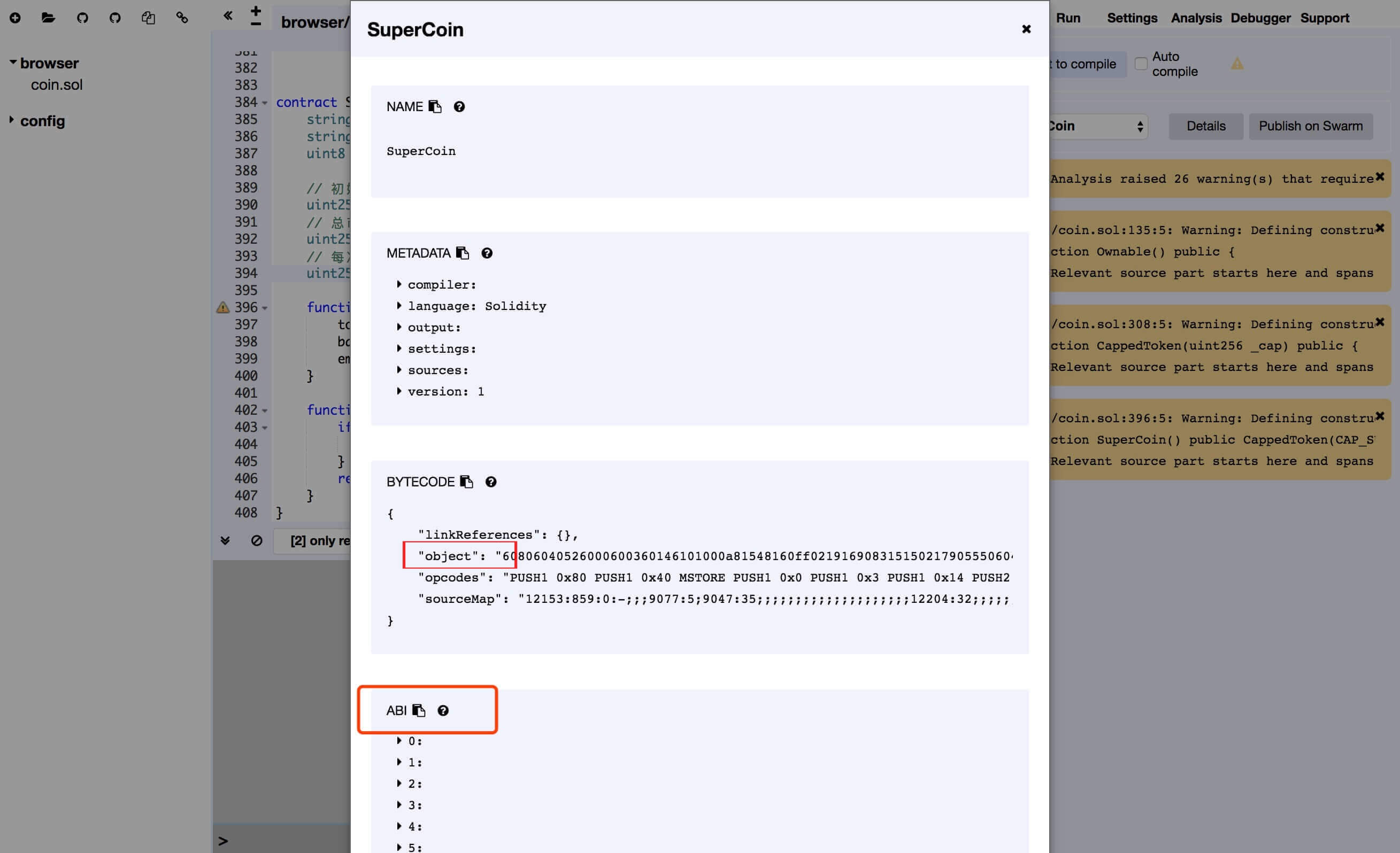Copy the BYTECODE value icon
Screen dimensions: 1400x853
[x=466, y=482]
